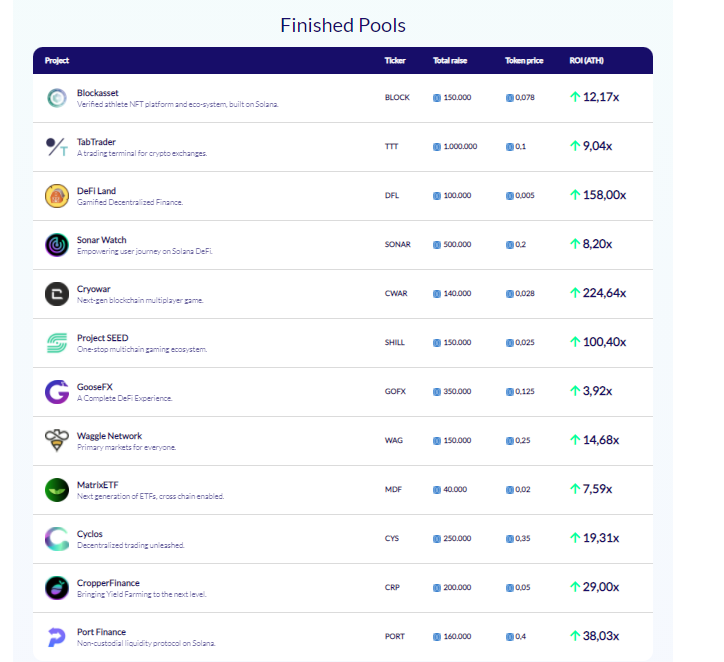This screenshot has width=724, height=662.
Task: Click the Ticker column header
Action: click(x=395, y=60)
